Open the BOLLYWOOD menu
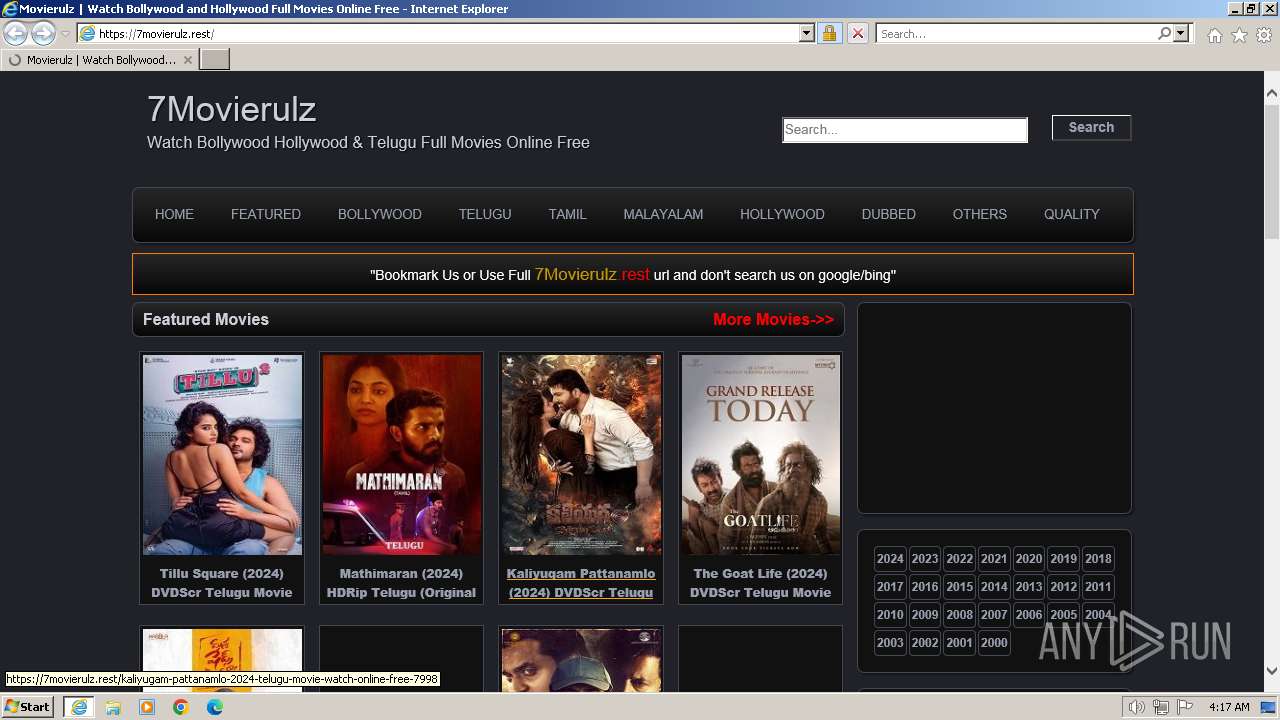 [x=380, y=214]
